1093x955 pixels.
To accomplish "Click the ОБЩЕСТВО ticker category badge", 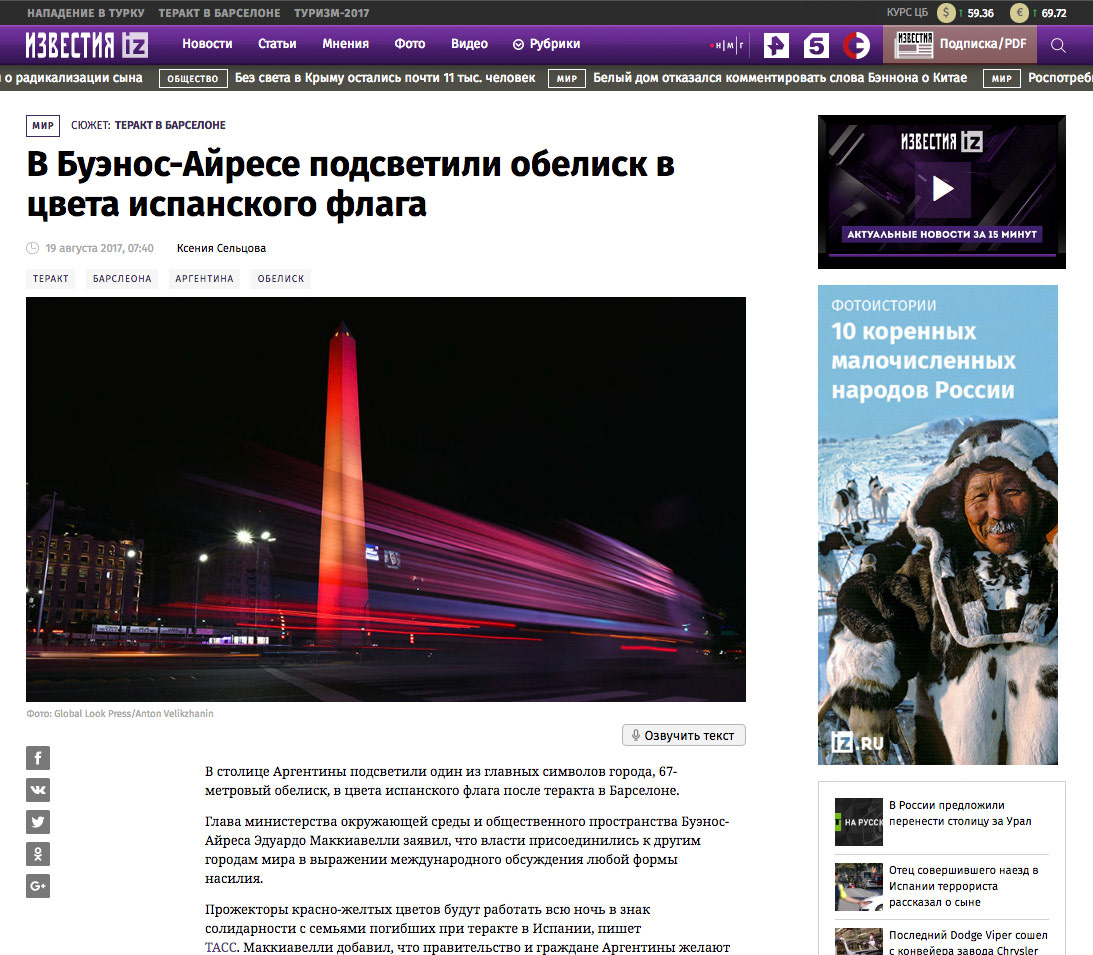I will coord(192,79).
